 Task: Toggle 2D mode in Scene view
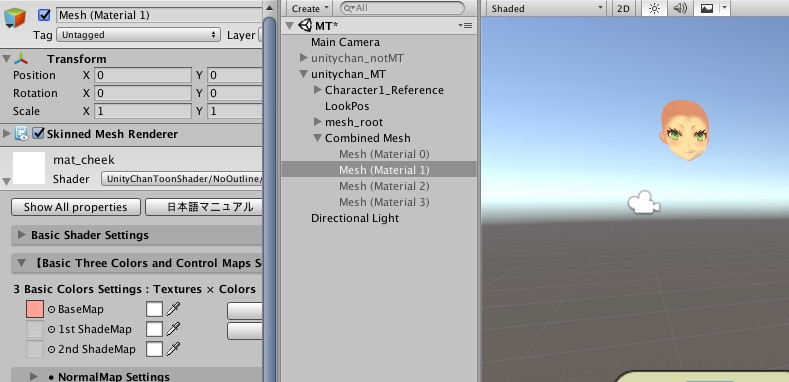(x=623, y=8)
